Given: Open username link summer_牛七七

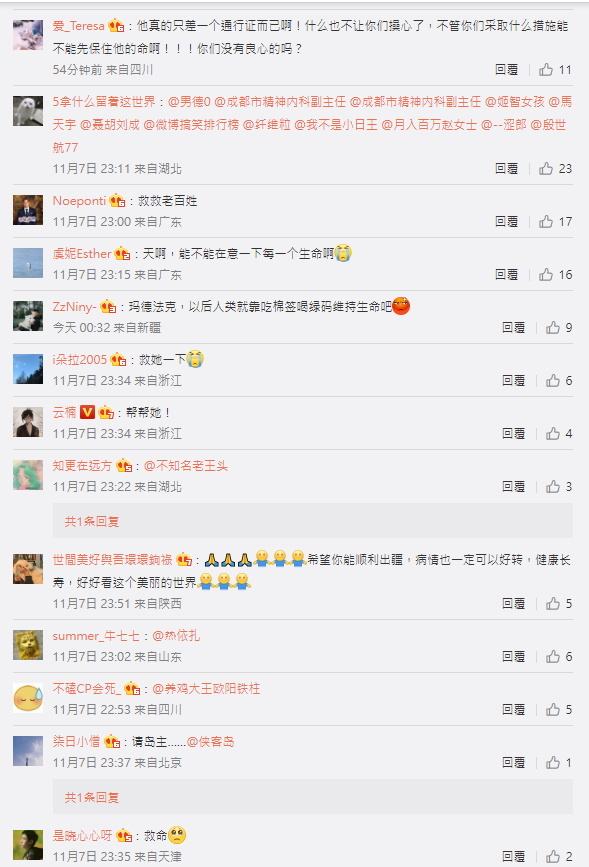Looking at the screenshot, I should [96, 636].
